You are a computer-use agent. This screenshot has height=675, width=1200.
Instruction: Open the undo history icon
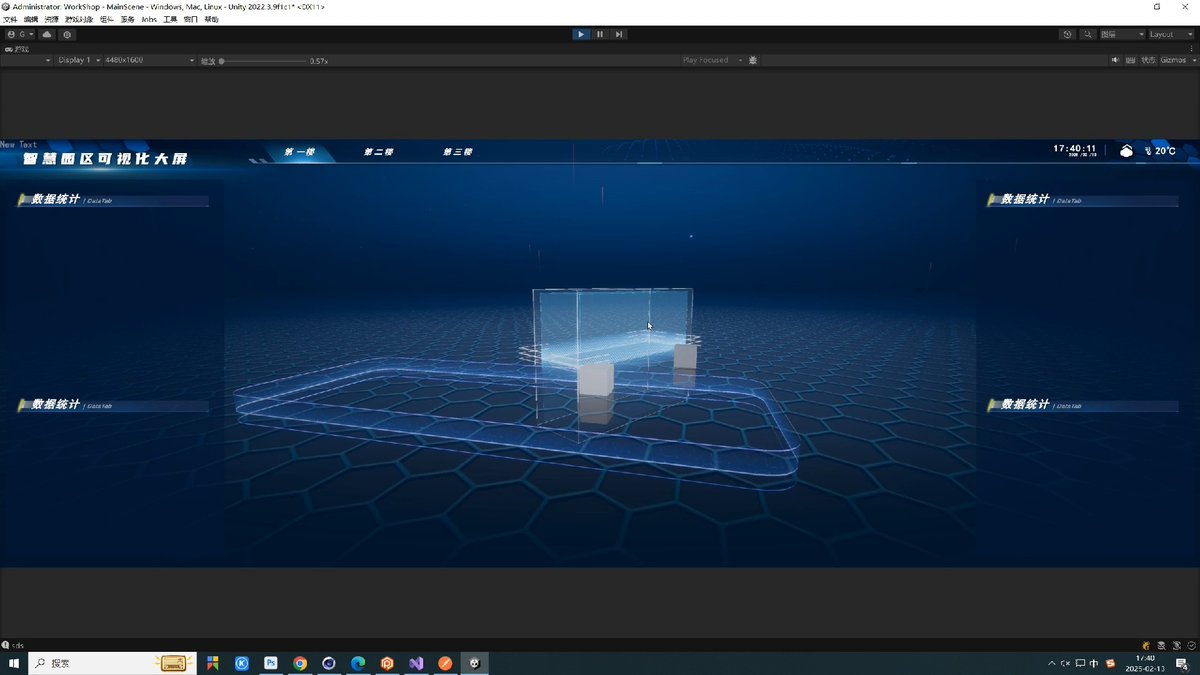click(1067, 34)
